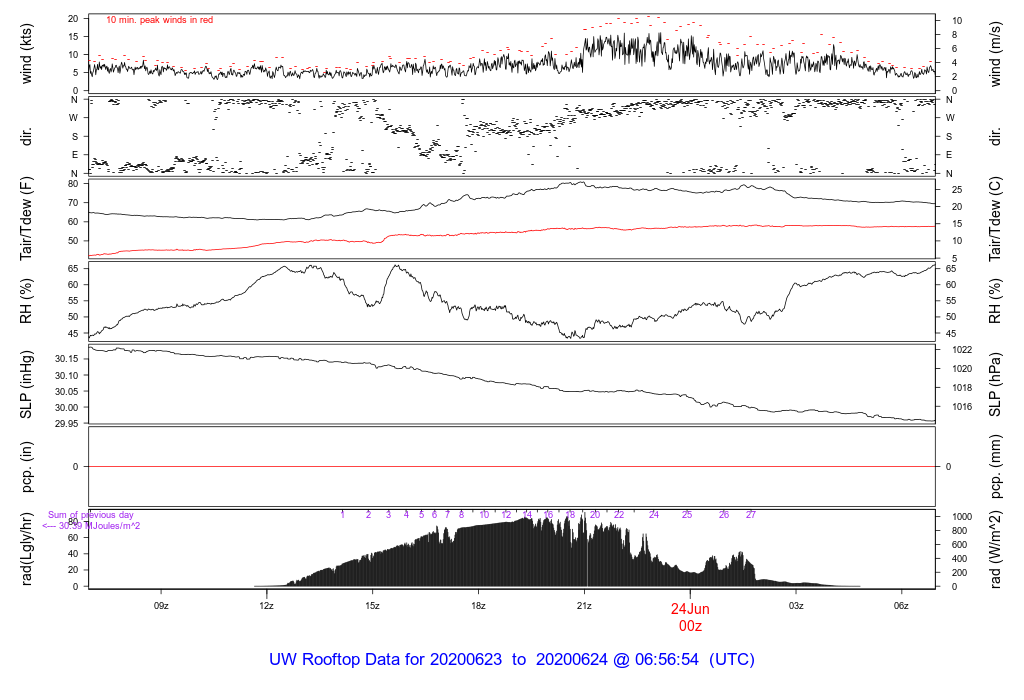Select the 18z time tick label
The width and height of the screenshot is (1024, 700).
click(478, 606)
